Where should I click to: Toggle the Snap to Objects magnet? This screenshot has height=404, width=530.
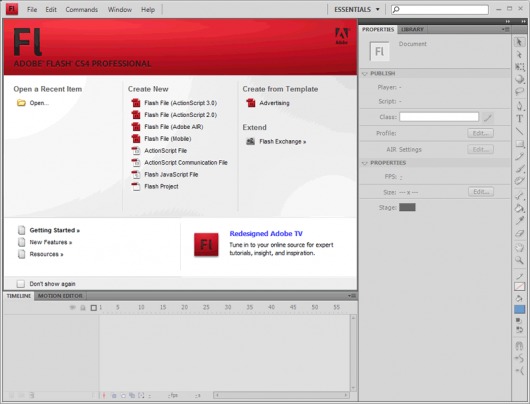pyautogui.click(x=520, y=346)
